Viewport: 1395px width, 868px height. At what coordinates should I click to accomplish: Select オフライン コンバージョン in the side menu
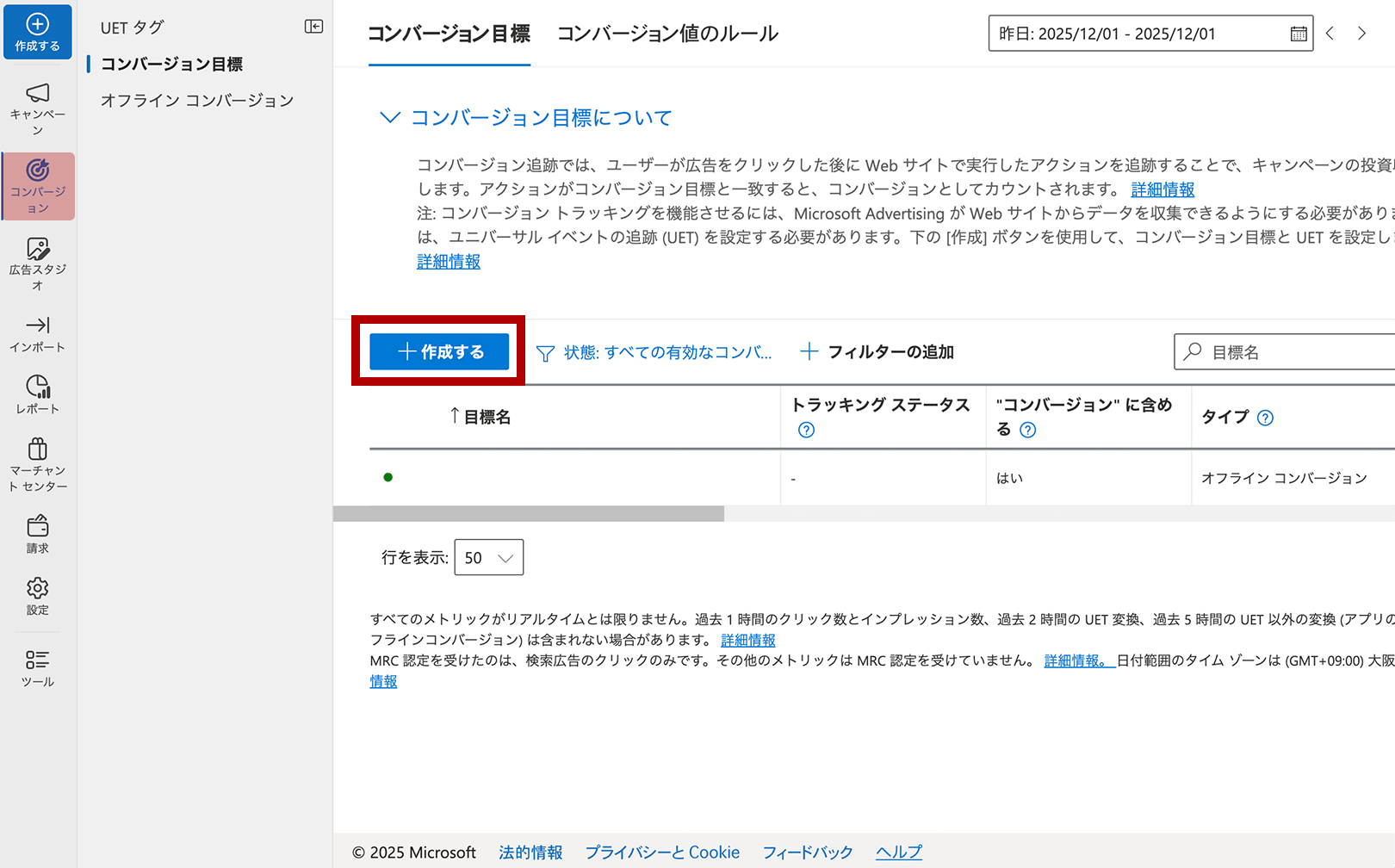tap(197, 101)
